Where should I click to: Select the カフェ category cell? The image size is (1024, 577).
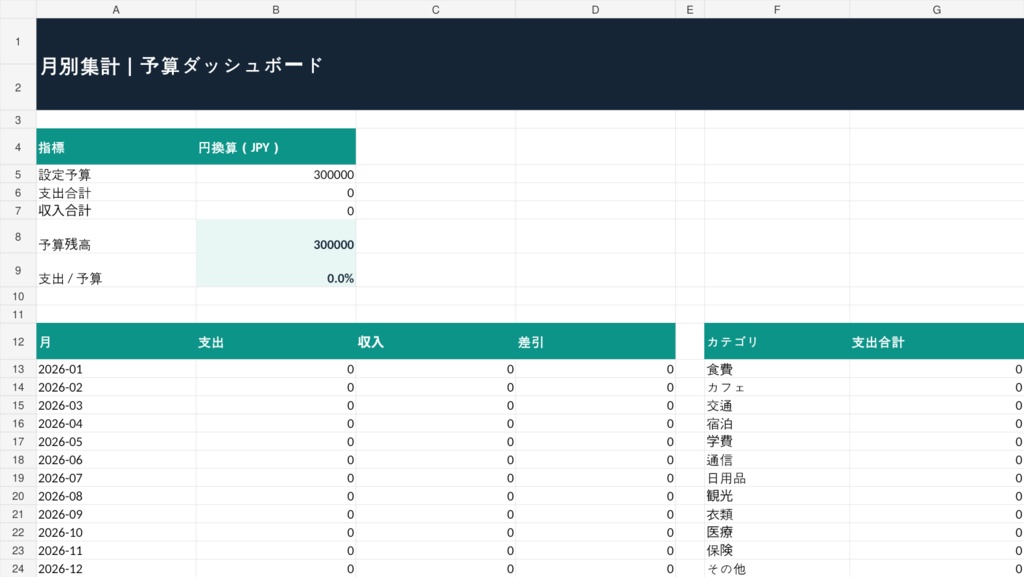click(x=776, y=387)
